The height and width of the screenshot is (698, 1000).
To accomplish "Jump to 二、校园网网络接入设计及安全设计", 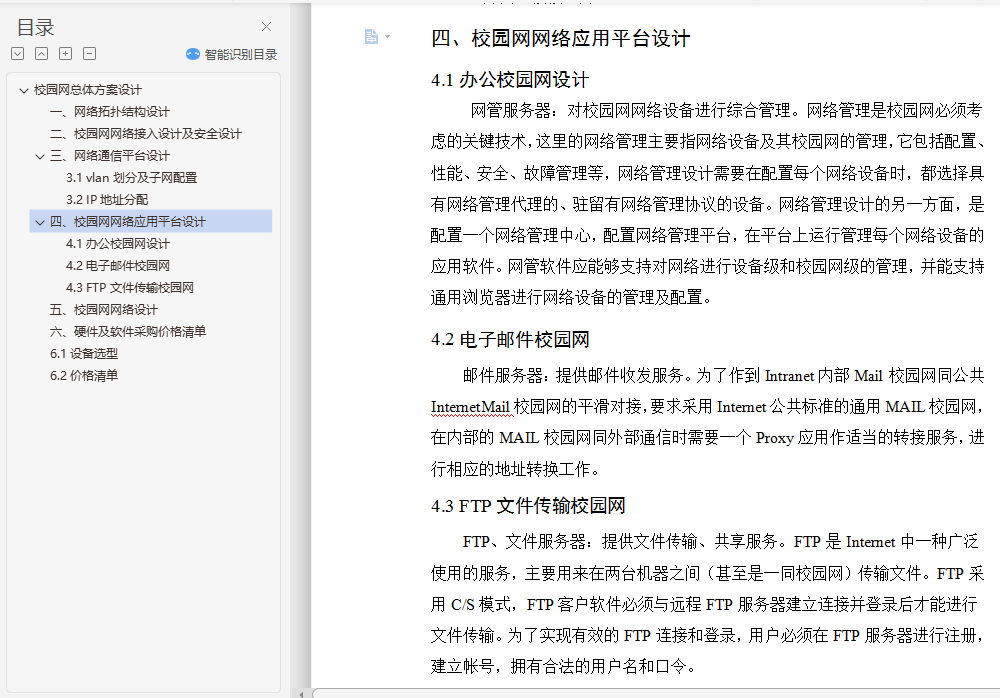I will pyautogui.click(x=146, y=134).
